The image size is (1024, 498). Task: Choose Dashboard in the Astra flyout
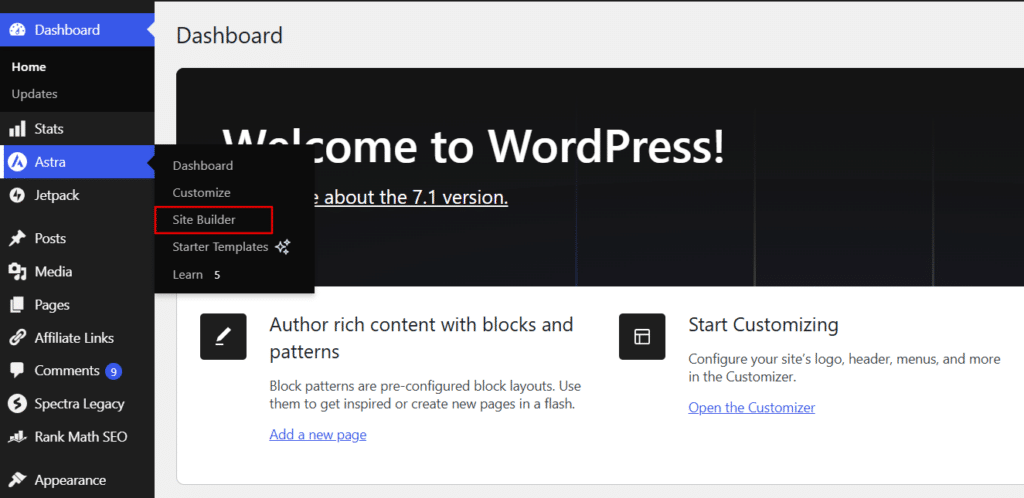point(202,166)
